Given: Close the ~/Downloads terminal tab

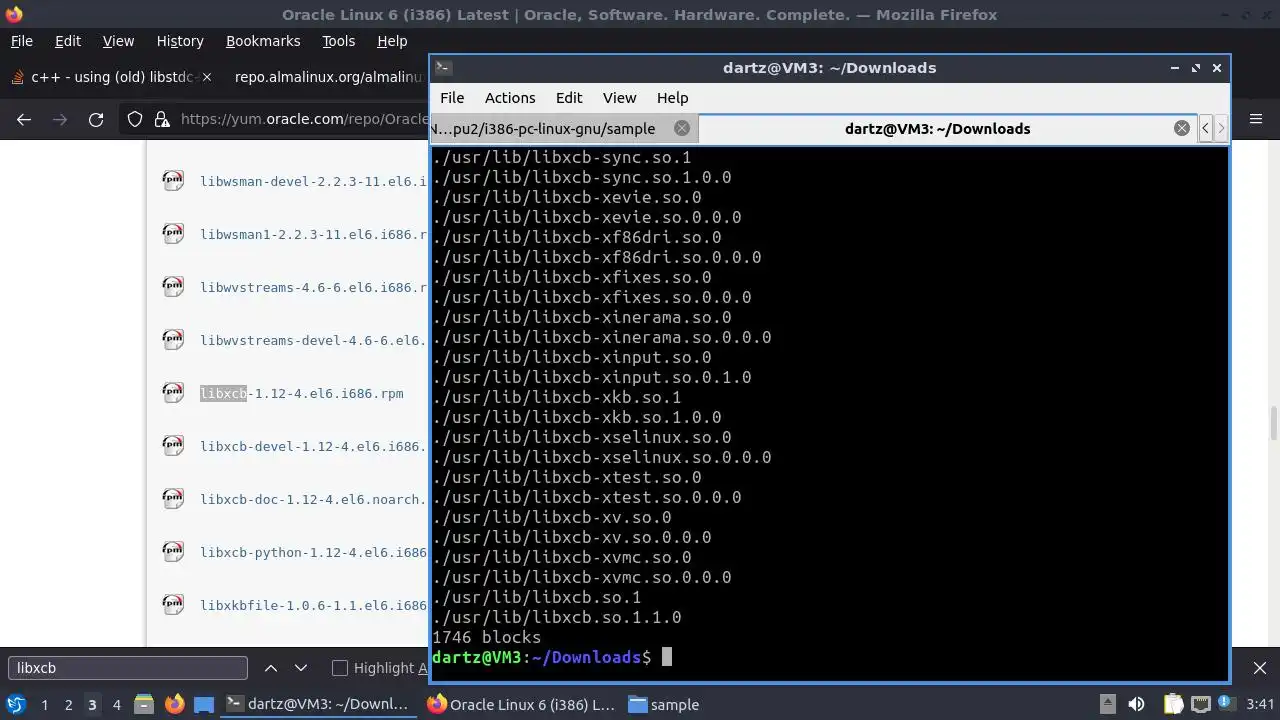Looking at the screenshot, I should 1182,128.
